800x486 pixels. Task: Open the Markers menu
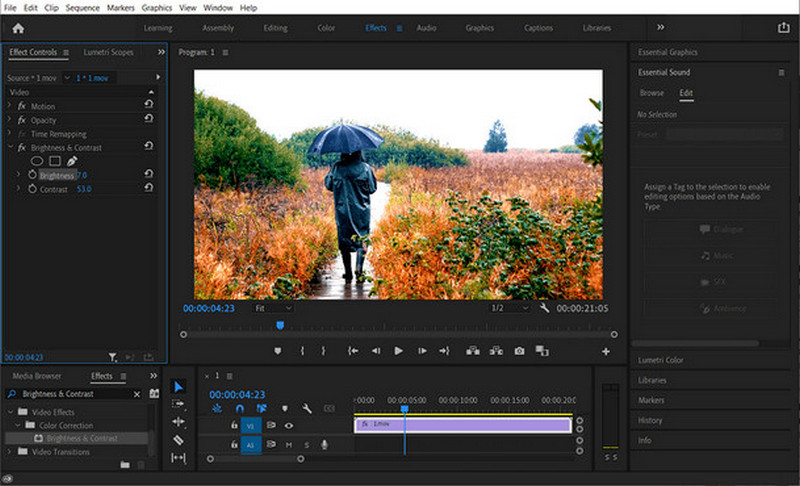coord(120,8)
